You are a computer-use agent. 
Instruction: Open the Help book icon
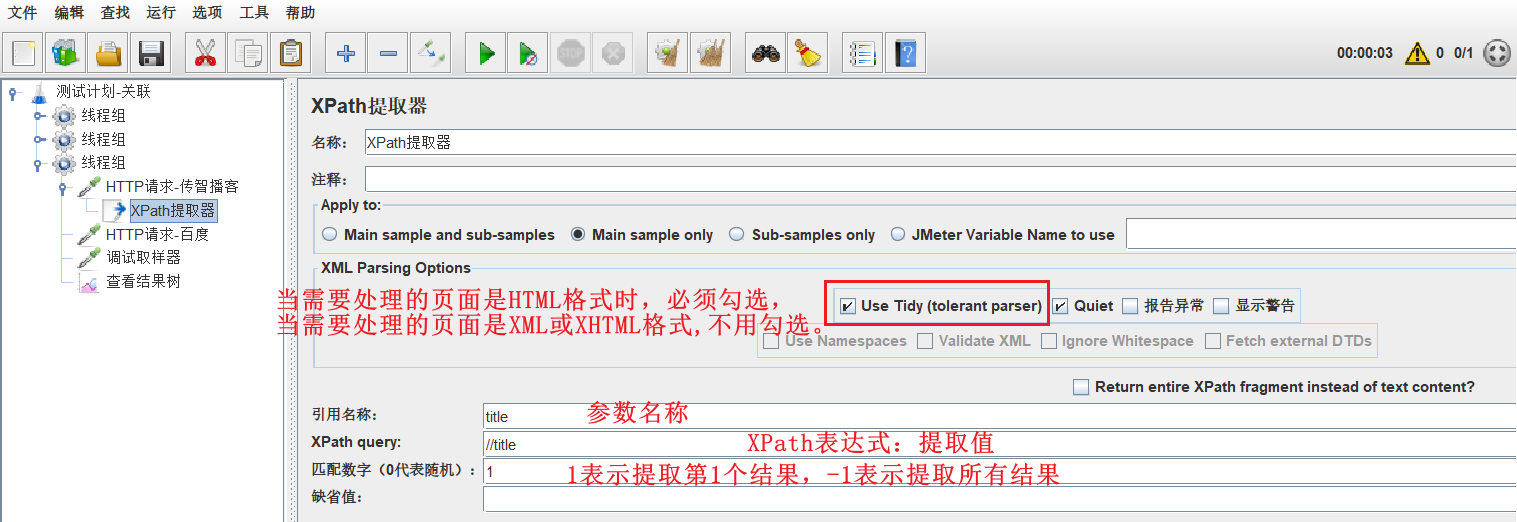pos(905,53)
